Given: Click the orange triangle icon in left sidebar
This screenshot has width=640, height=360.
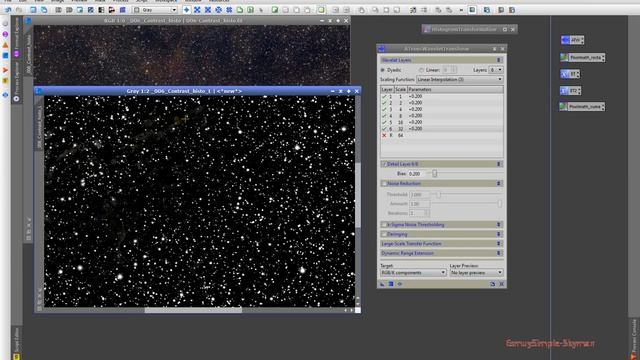Looking at the screenshot, I should tap(5, 45).
